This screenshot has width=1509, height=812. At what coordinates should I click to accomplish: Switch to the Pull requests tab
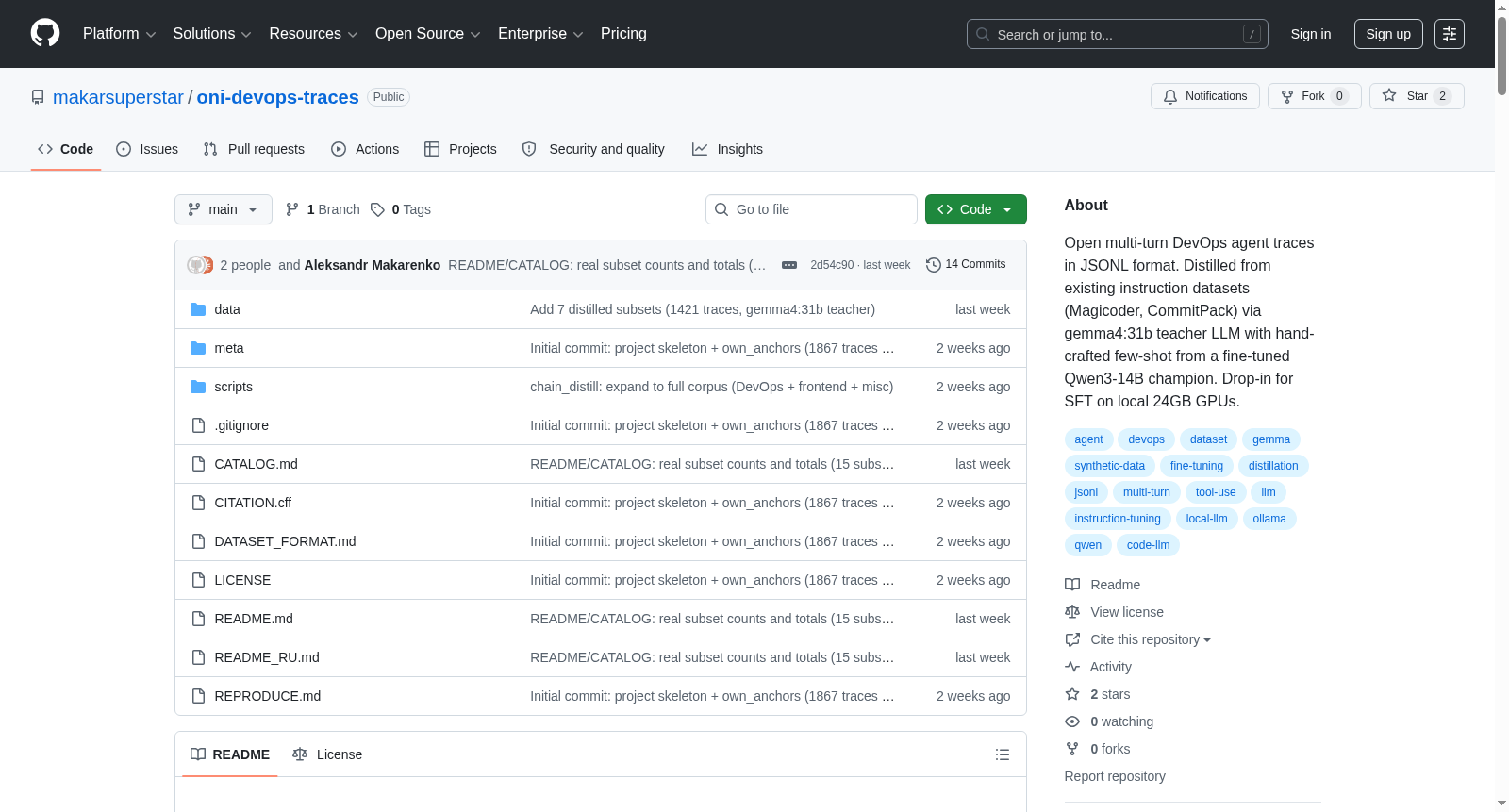(x=254, y=149)
